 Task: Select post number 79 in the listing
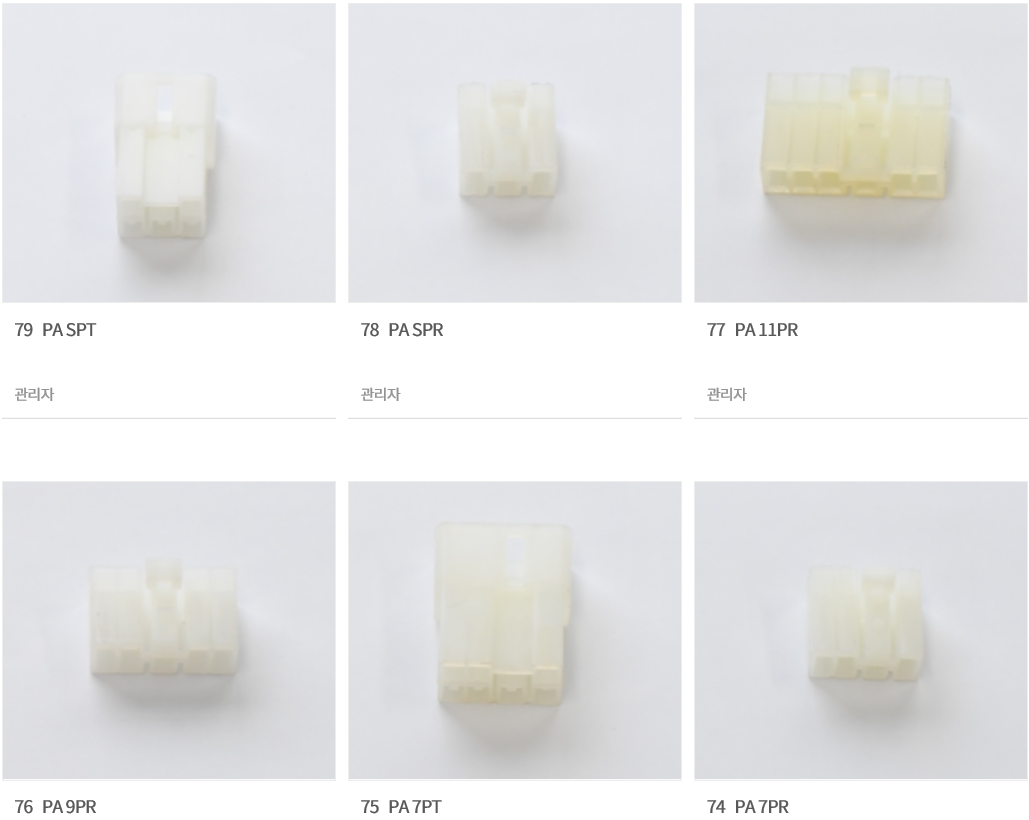click(x=24, y=330)
